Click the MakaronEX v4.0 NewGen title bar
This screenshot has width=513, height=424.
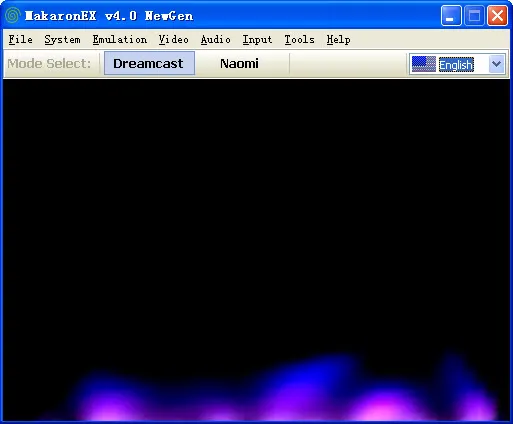coord(109,16)
